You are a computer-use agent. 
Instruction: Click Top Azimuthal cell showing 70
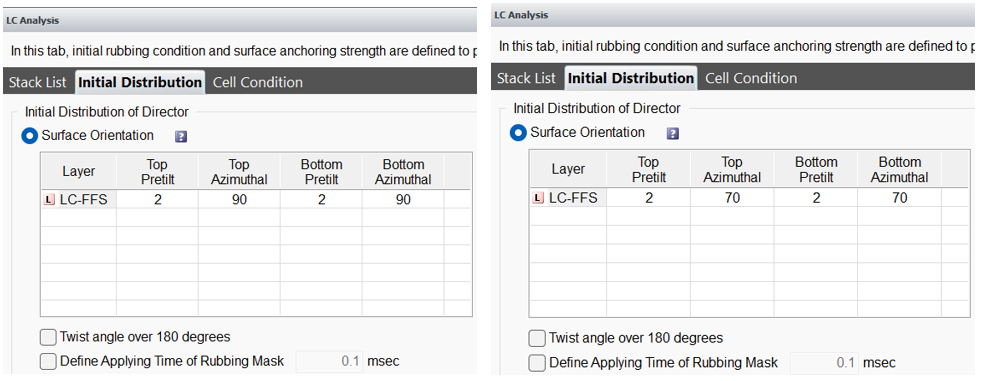731,198
